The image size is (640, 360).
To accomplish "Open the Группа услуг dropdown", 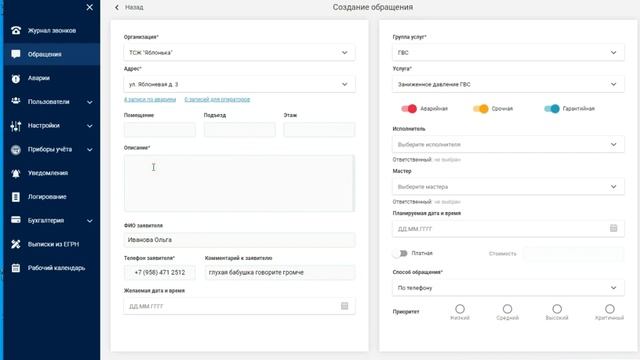I will click(508, 53).
